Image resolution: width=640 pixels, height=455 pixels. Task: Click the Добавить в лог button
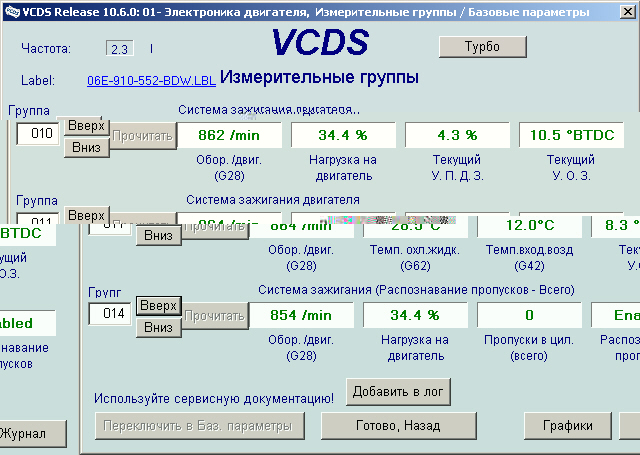pyautogui.click(x=398, y=392)
